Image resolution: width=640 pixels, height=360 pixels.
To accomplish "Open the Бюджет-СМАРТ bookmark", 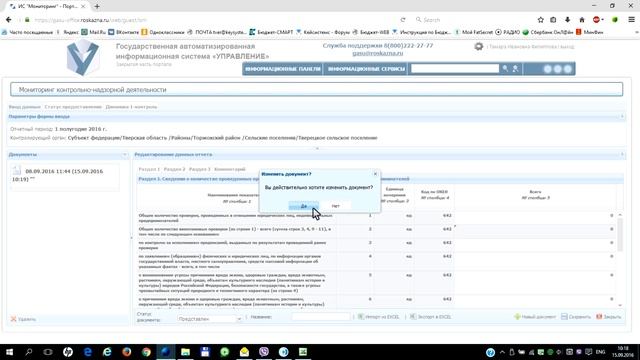I will [x=271, y=32].
